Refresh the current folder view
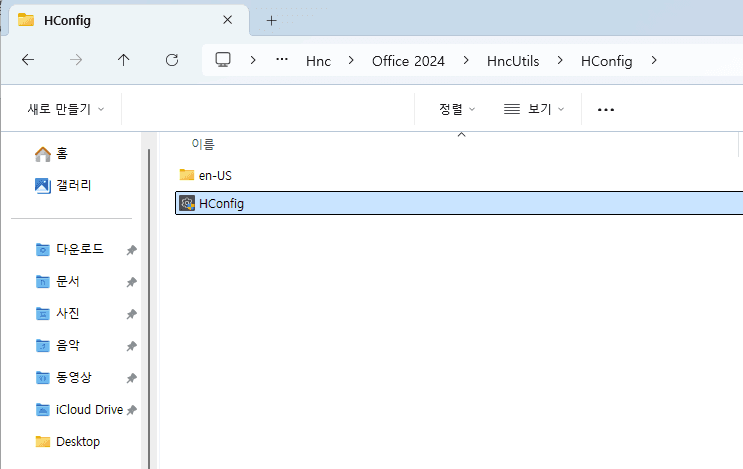 pos(172,60)
